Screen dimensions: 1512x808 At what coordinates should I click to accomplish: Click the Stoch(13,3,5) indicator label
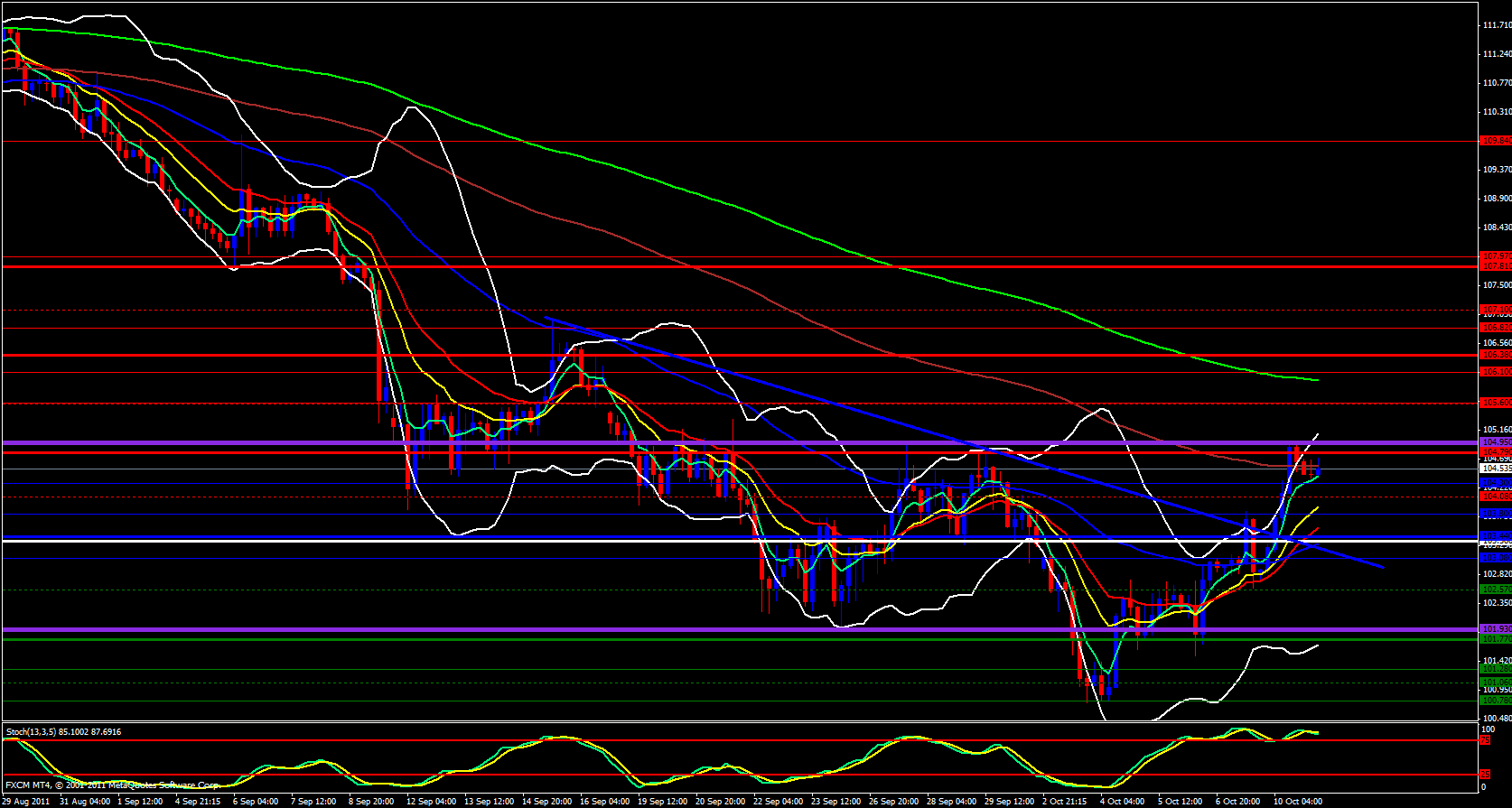coord(63,731)
